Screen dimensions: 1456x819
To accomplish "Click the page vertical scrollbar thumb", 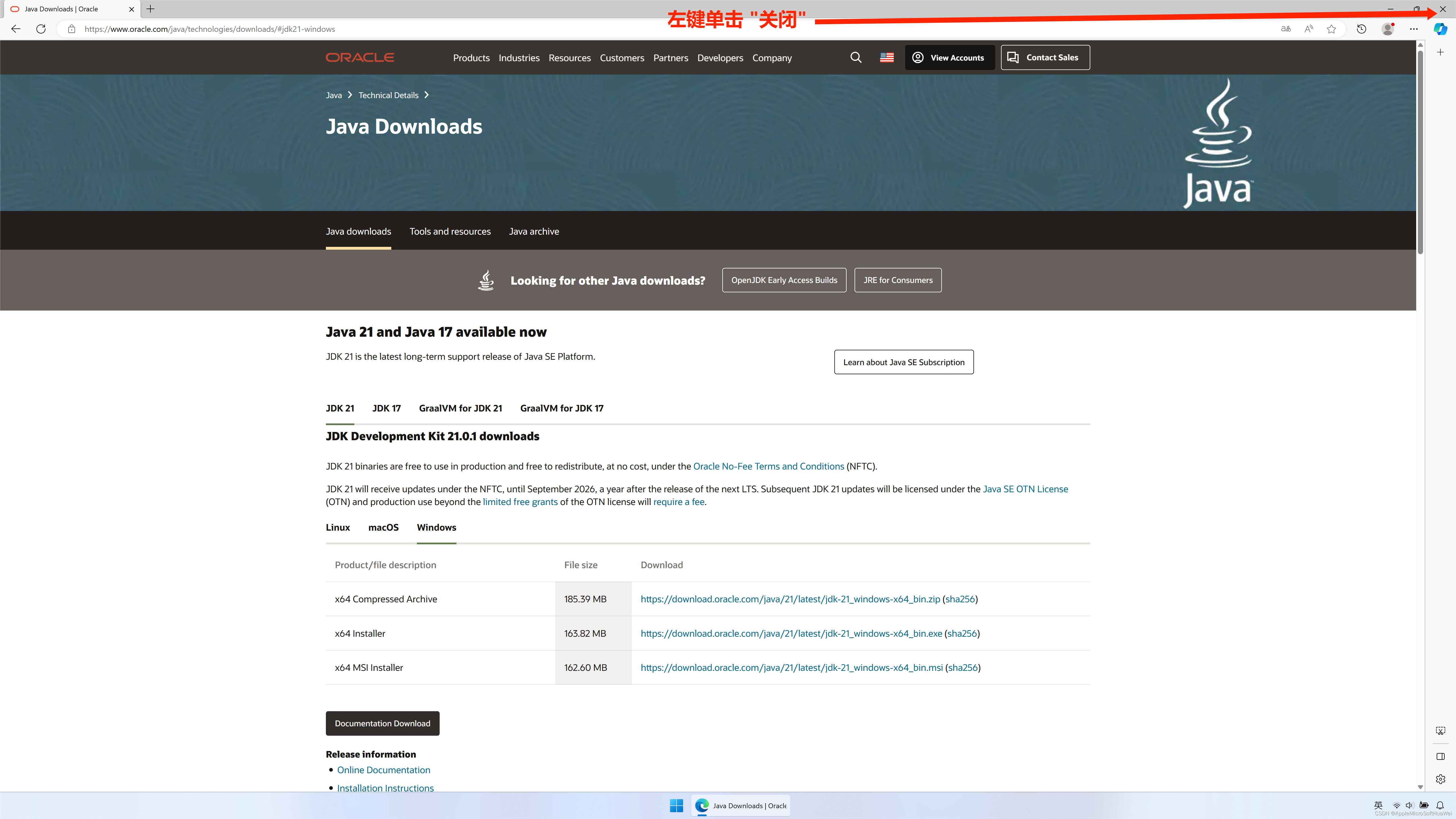I will click(1420, 153).
